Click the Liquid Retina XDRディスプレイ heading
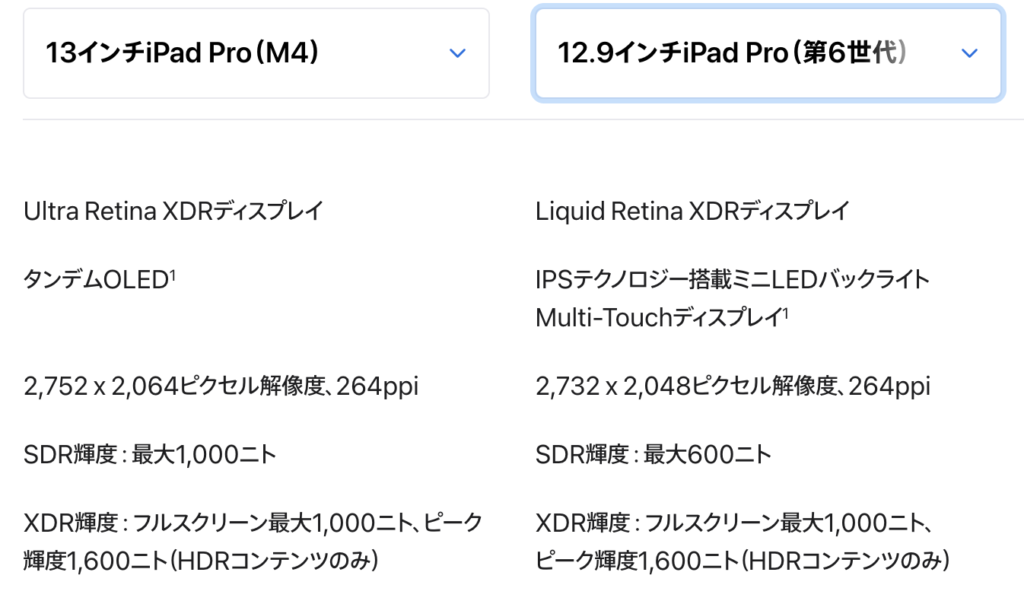The height and width of the screenshot is (604, 1024). click(692, 211)
